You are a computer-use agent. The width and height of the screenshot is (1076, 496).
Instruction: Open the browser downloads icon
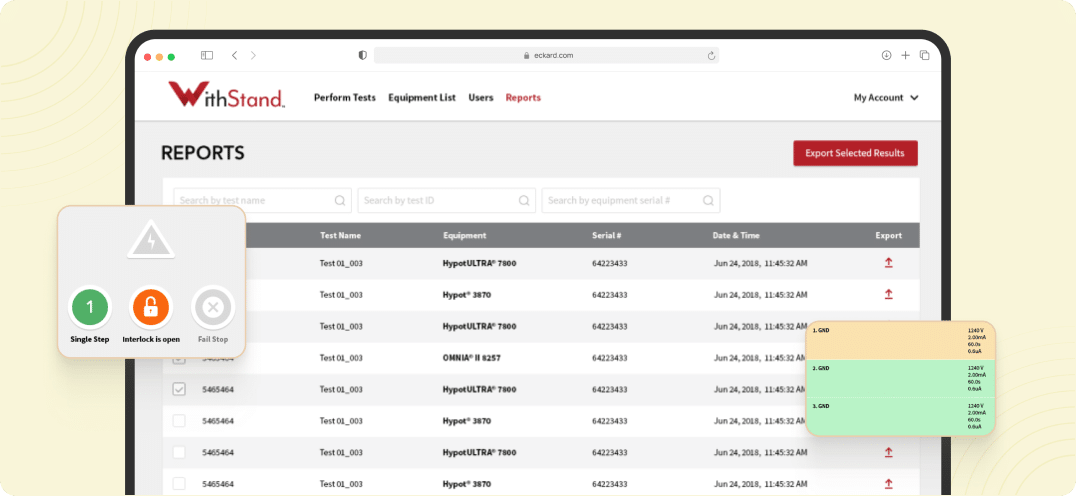(x=886, y=56)
